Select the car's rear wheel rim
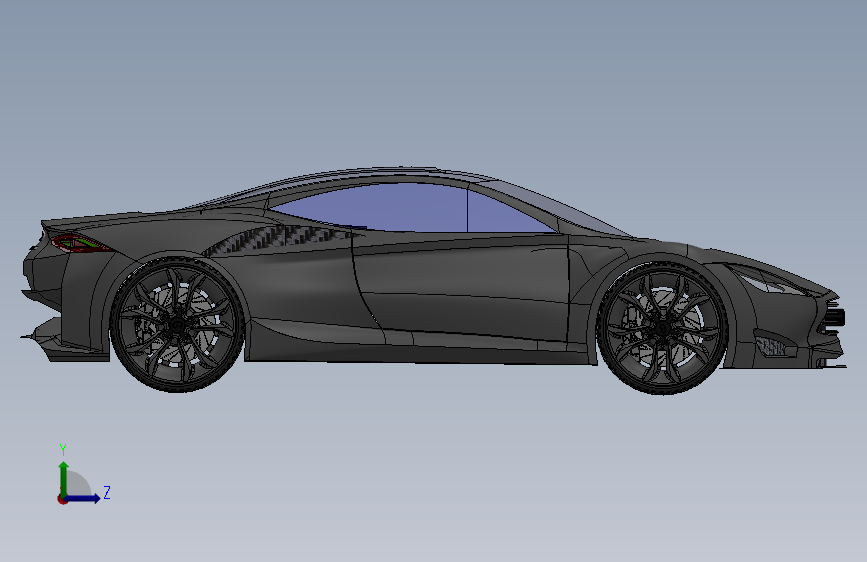 [x=176, y=326]
